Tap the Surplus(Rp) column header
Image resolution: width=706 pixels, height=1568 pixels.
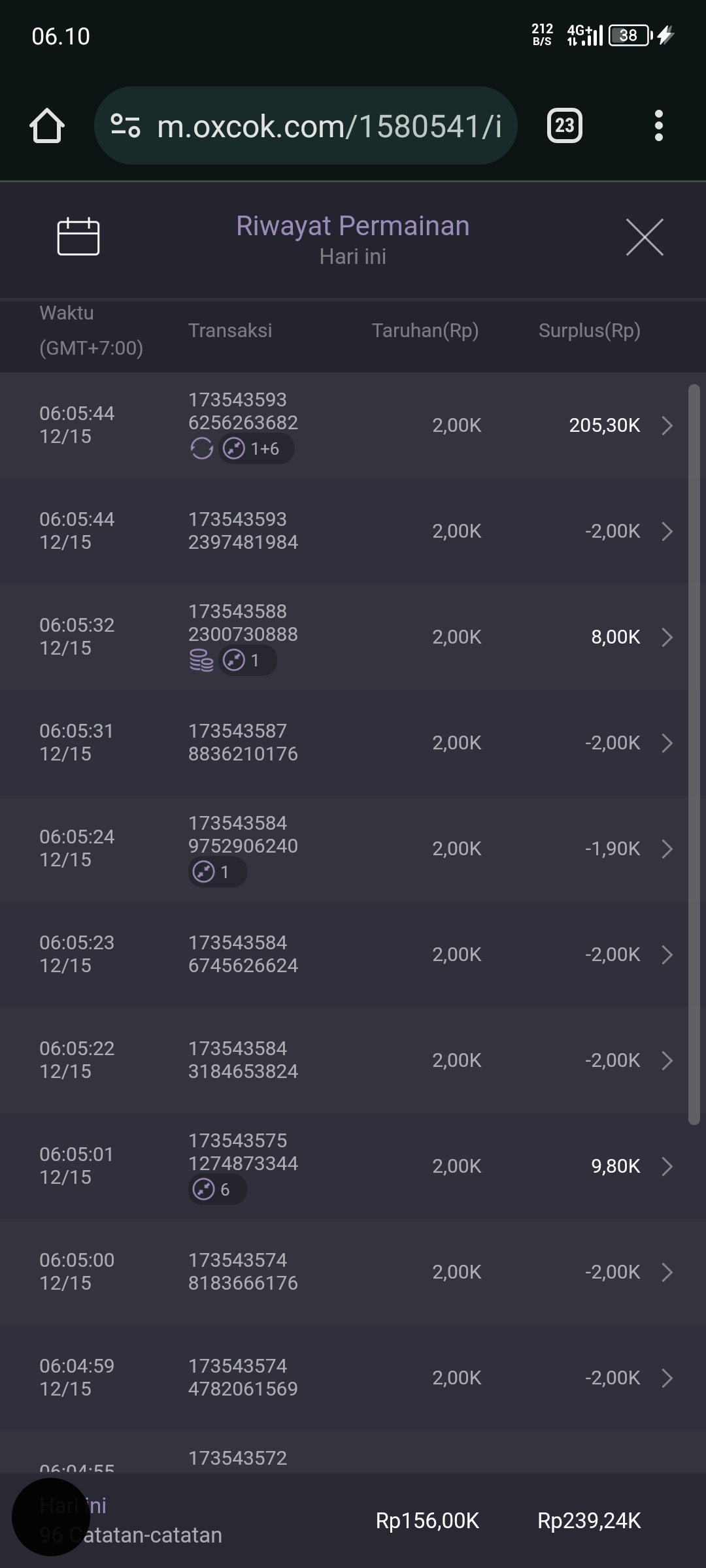[589, 331]
